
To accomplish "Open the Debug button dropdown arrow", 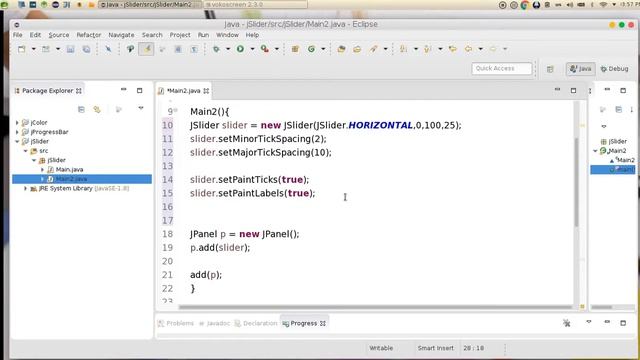I will pos(228,49).
